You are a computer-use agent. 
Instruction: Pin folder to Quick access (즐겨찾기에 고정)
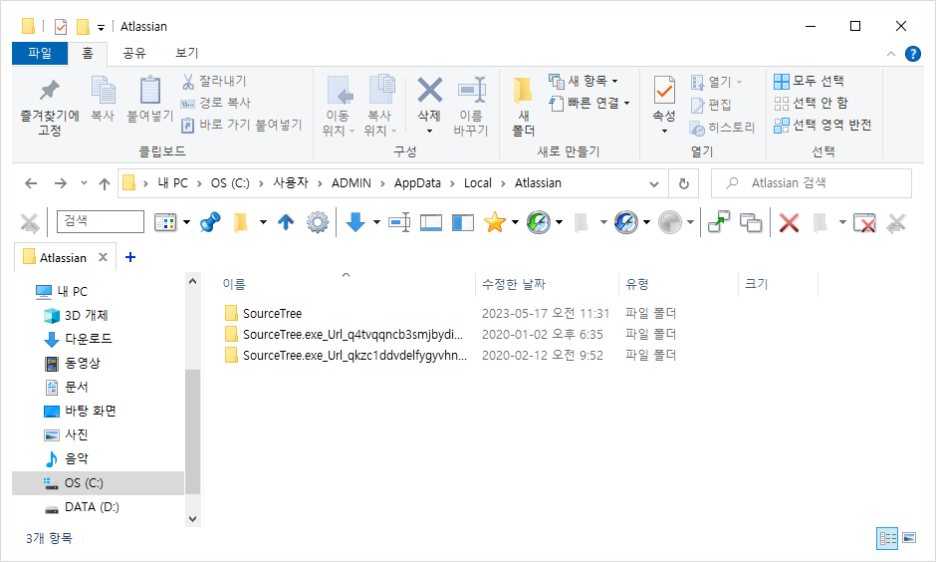50,107
